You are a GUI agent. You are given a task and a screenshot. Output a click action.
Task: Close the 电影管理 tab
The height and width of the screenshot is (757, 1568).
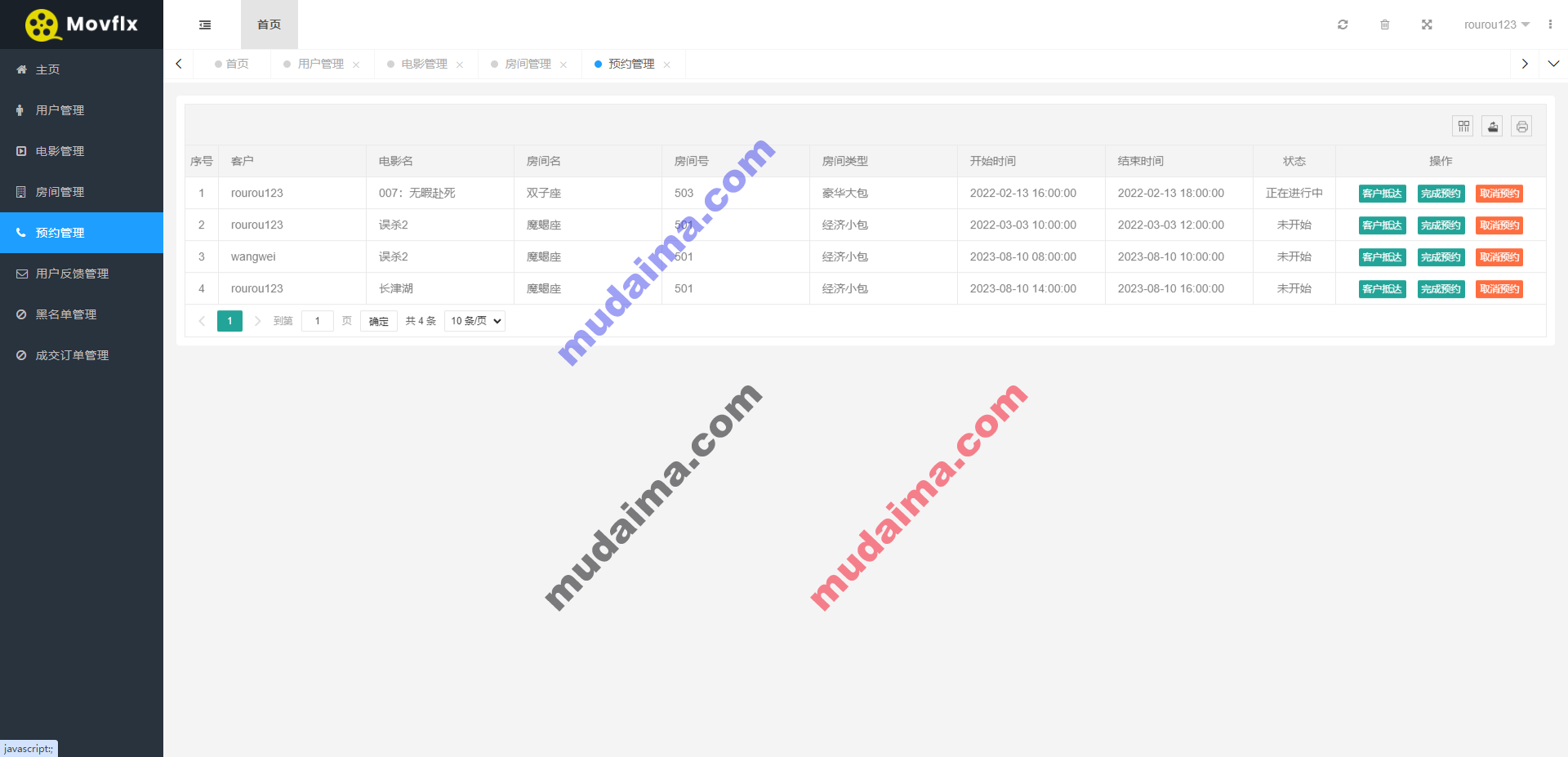tap(460, 65)
